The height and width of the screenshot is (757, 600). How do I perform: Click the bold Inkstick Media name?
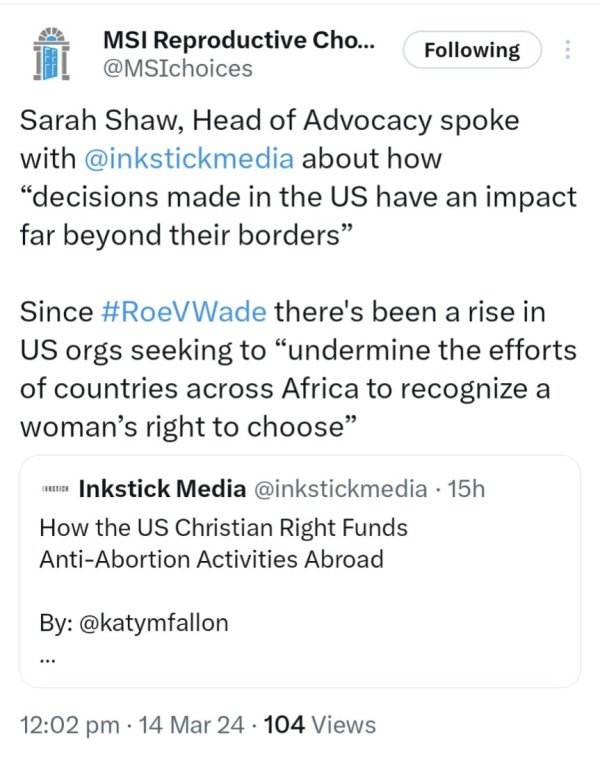pyautogui.click(x=161, y=489)
